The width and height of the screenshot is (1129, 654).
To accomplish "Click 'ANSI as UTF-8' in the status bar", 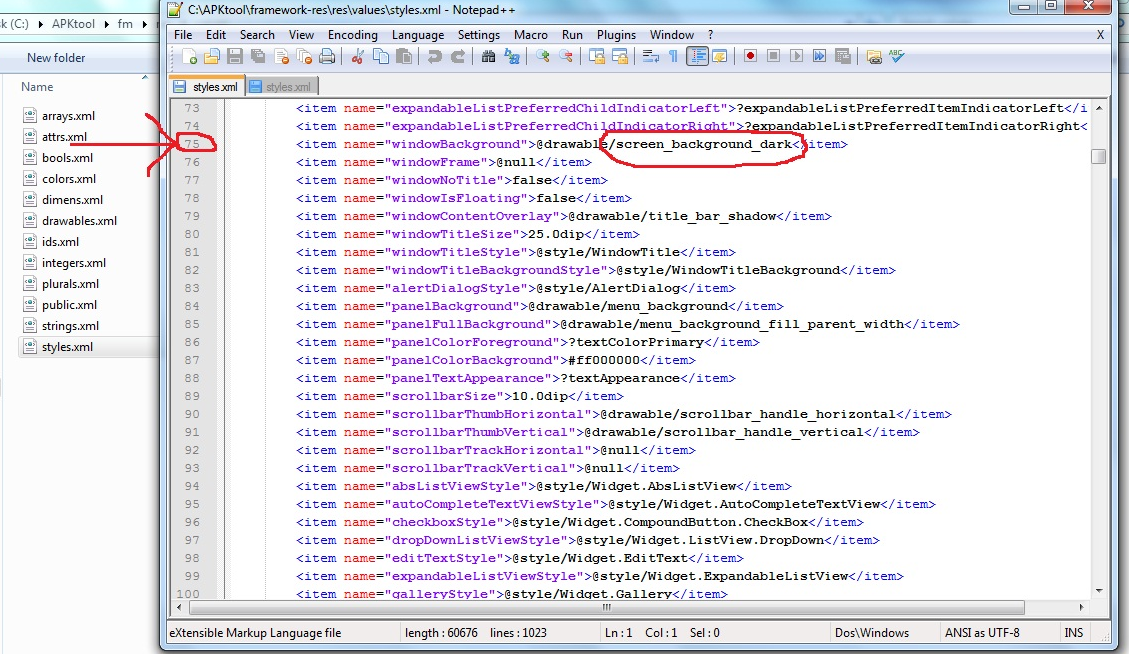I will (x=981, y=632).
